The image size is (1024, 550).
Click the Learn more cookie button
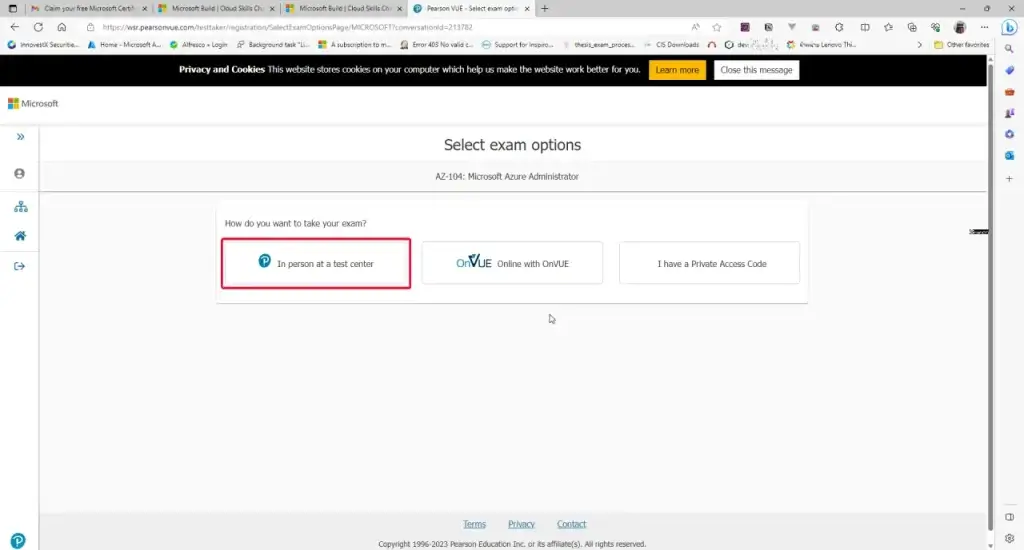pos(677,70)
